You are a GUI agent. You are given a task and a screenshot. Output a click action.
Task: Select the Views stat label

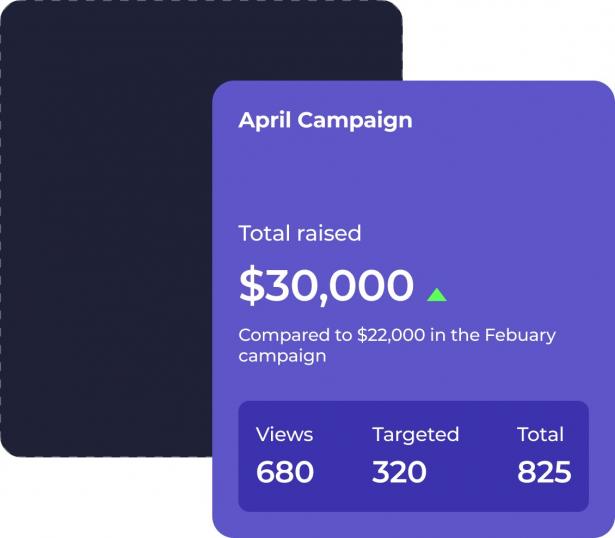[284, 434]
